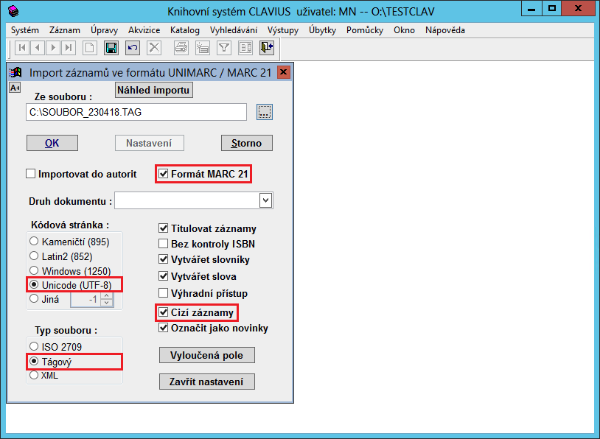The height and width of the screenshot is (439, 600).
Task: Click the Storno button
Action: [246, 143]
